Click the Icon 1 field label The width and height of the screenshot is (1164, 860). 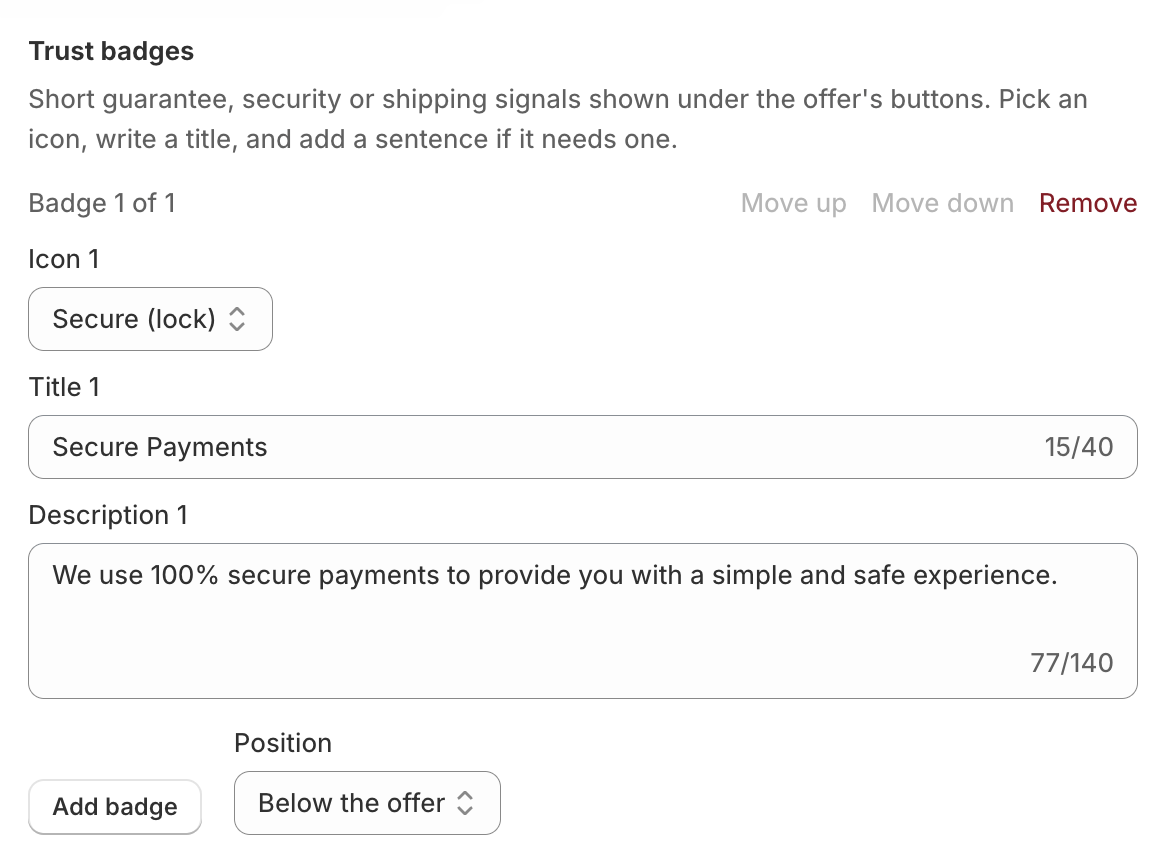(x=64, y=259)
